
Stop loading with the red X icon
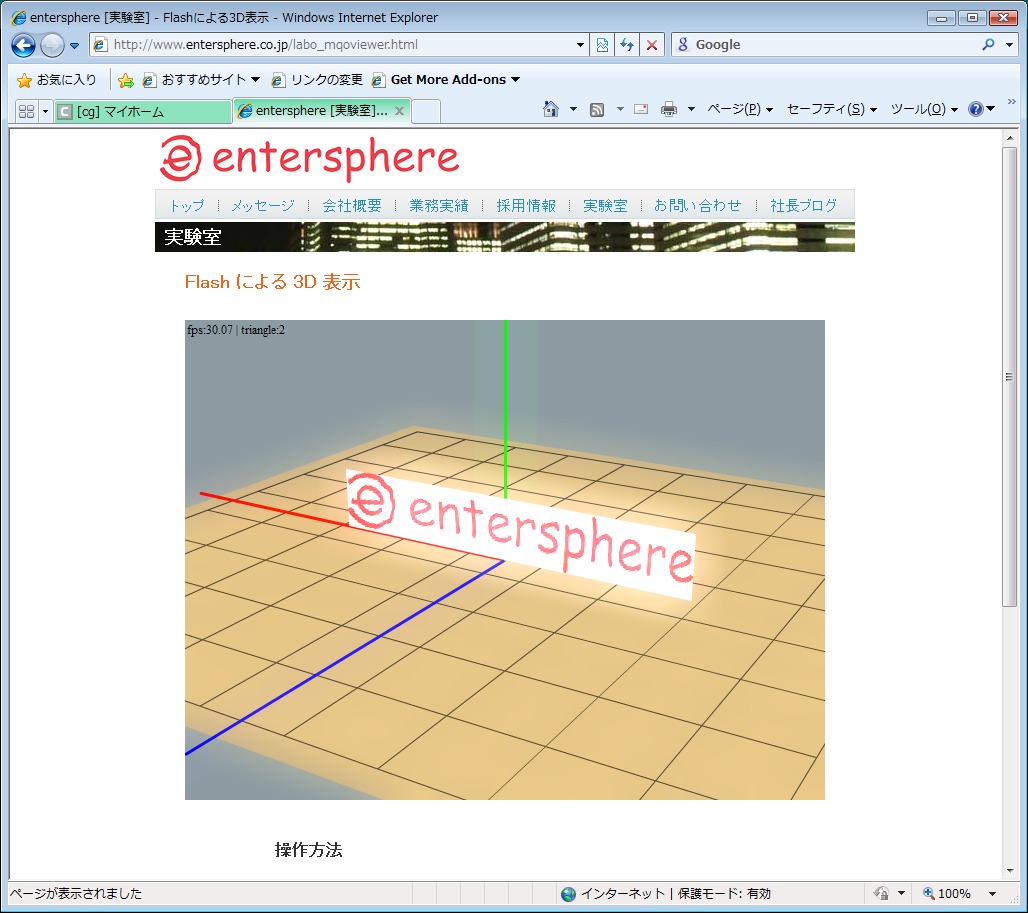[652, 45]
